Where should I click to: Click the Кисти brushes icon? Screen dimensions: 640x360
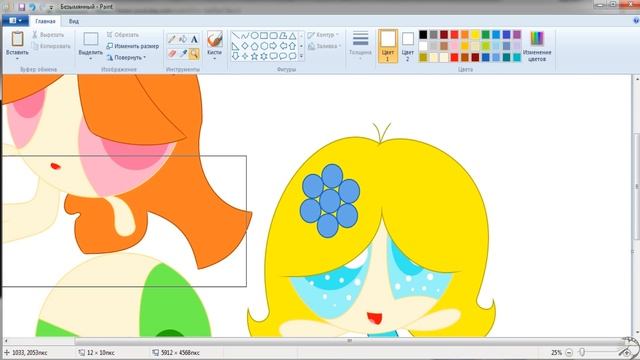pos(214,39)
